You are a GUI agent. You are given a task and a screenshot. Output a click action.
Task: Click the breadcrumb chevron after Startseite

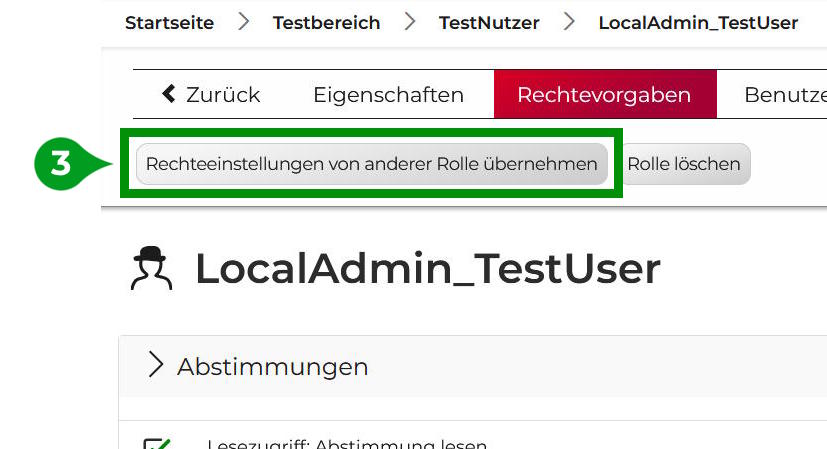coord(244,22)
